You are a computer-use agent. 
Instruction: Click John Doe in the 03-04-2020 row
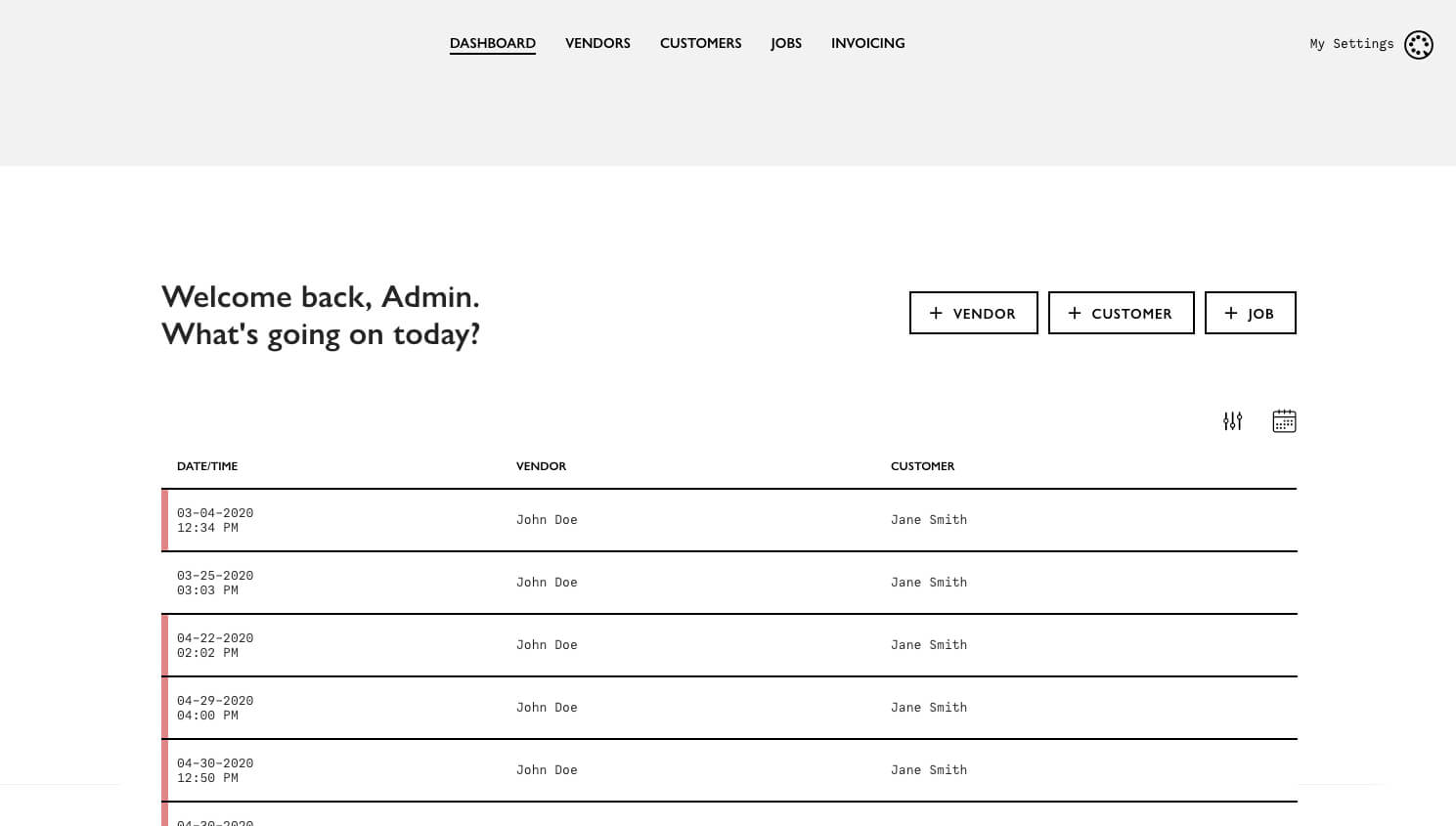pyautogui.click(x=547, y=520)
